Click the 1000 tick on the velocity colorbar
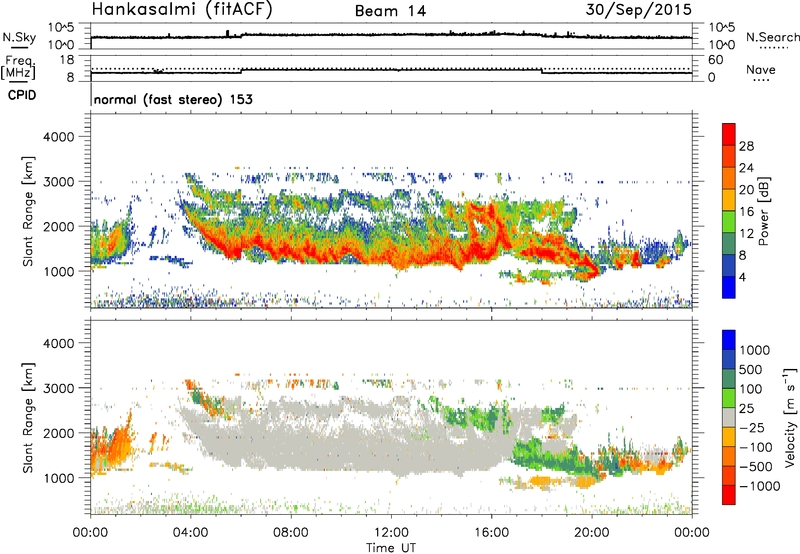 (755, 350)
